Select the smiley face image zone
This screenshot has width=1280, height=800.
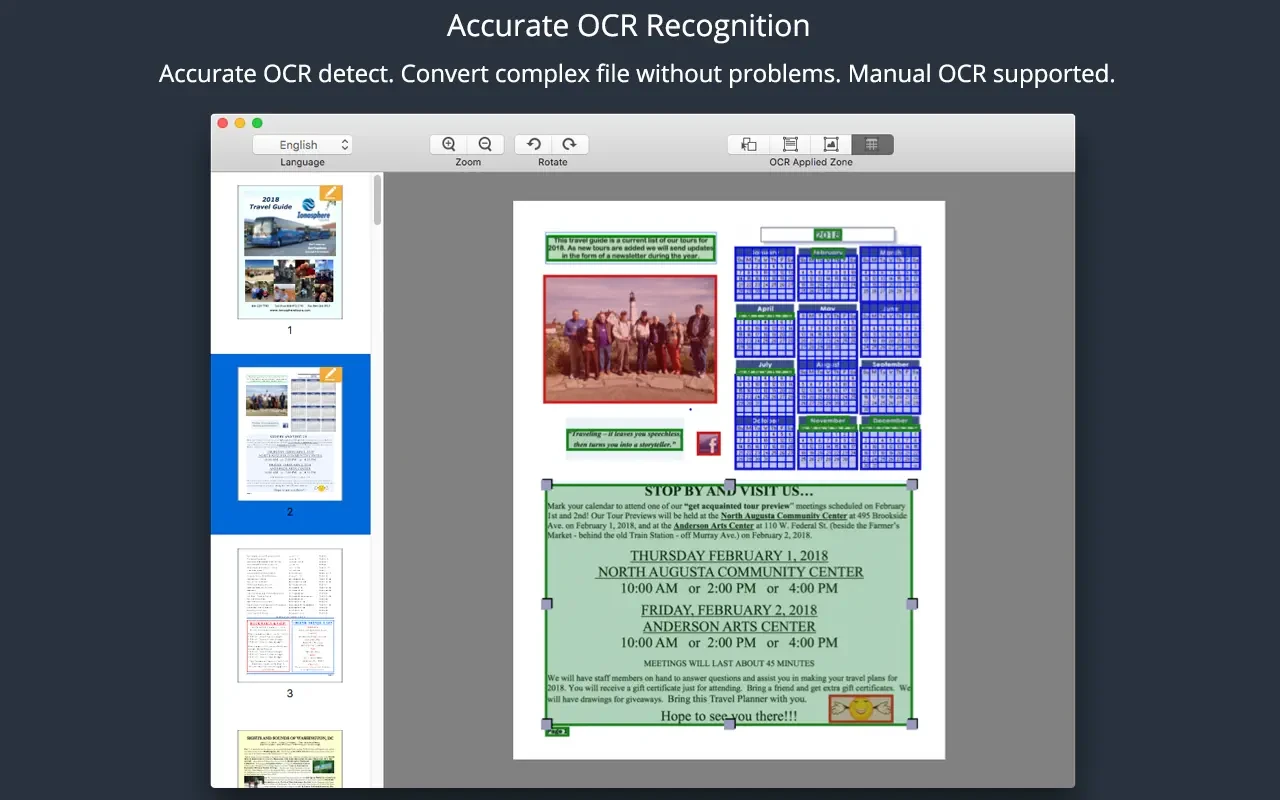860,709
